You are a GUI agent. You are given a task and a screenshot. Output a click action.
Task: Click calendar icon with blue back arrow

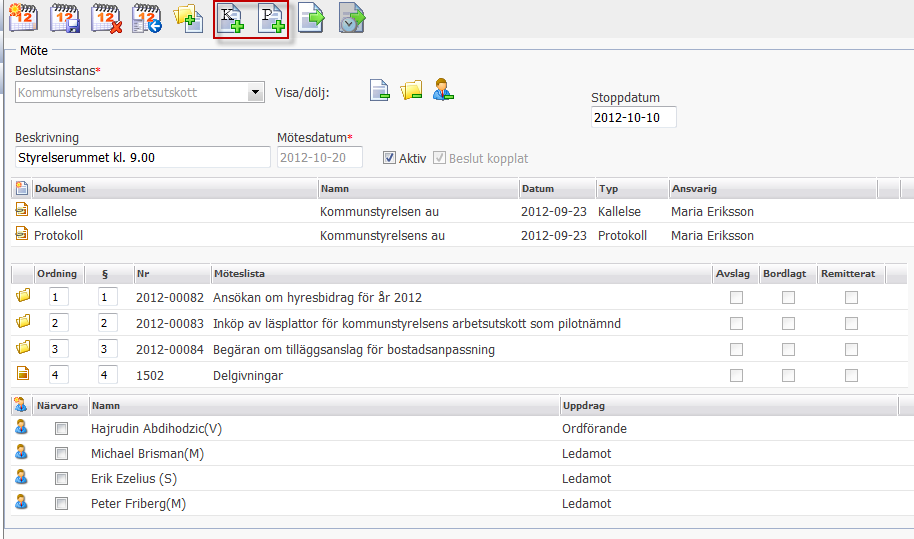pyautogui.click(x=147, y=18)
